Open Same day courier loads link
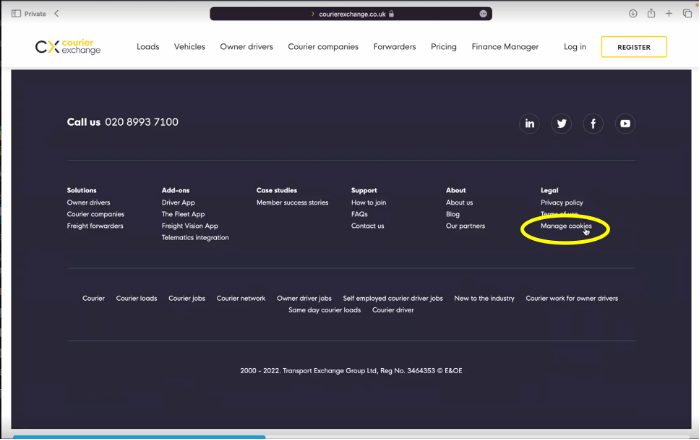700x440 pixels. [x=325, y=310]
